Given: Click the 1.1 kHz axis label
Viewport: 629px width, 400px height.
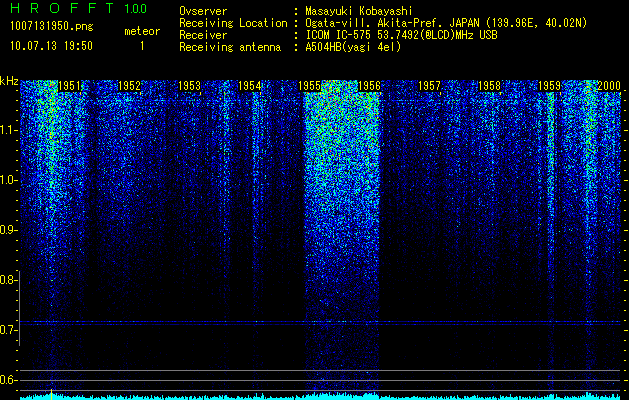Looking at the screenshot, I should [x=7, y=130].
